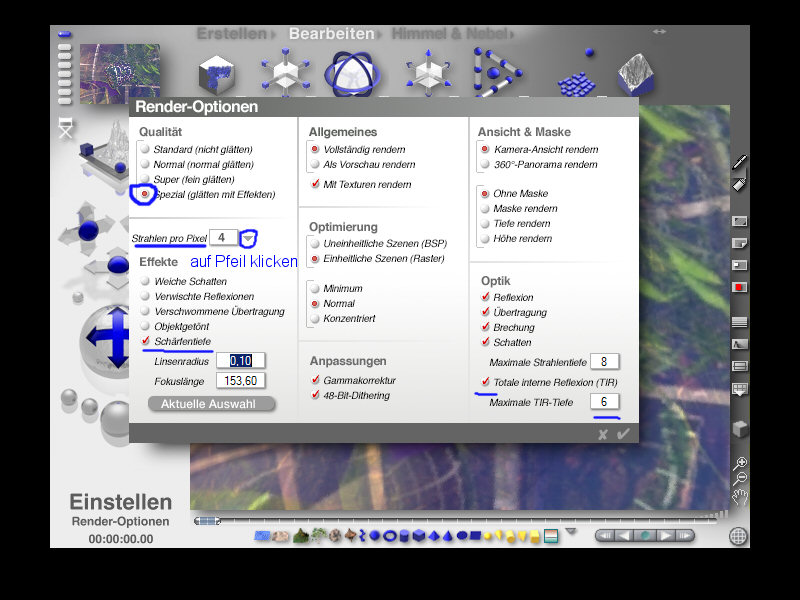Image resolution: width=800 pixels, height=600 pixels.
Task: Create a tree object
Action: coord(319,535)
